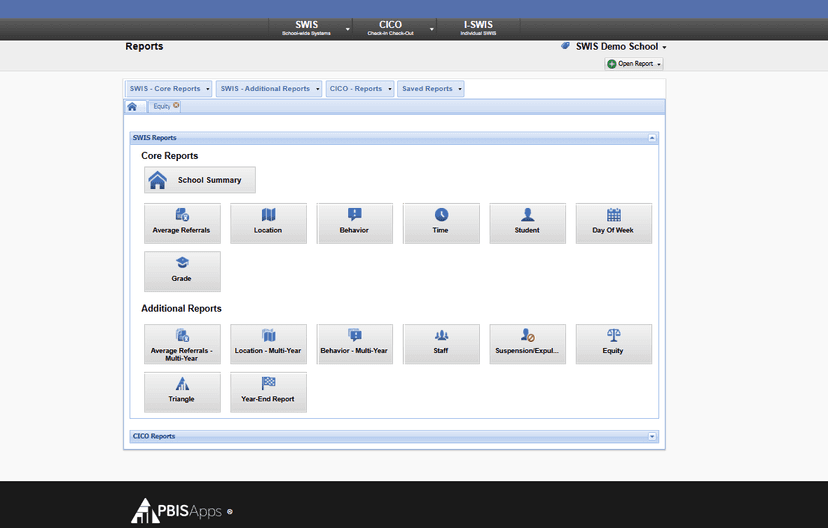
Task: Open the CICO navigation dropdown arrow
Action: [x=431, y=29]
